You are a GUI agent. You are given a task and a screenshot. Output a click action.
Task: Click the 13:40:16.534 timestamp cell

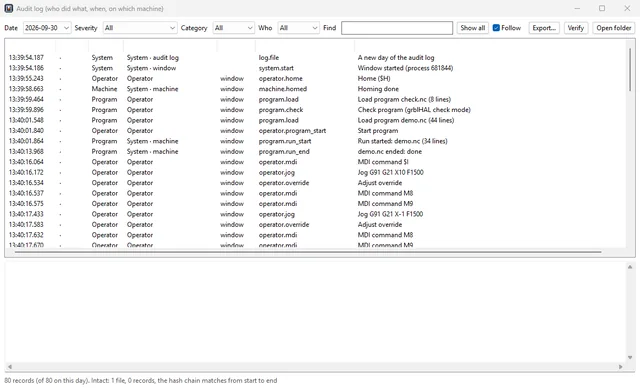[x=26, y=183]
